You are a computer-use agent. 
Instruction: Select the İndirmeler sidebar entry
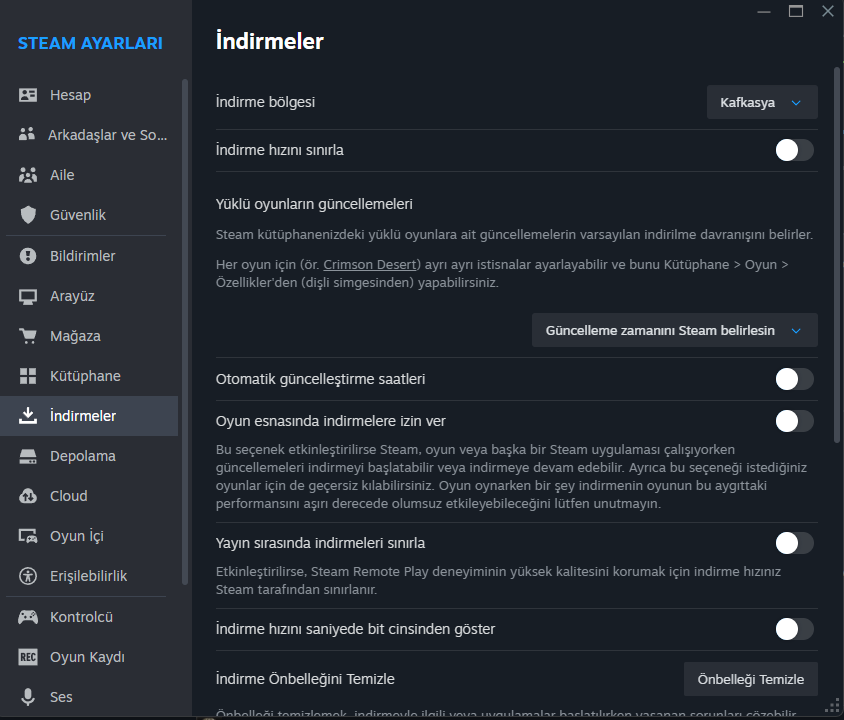[x=89, y=416]
